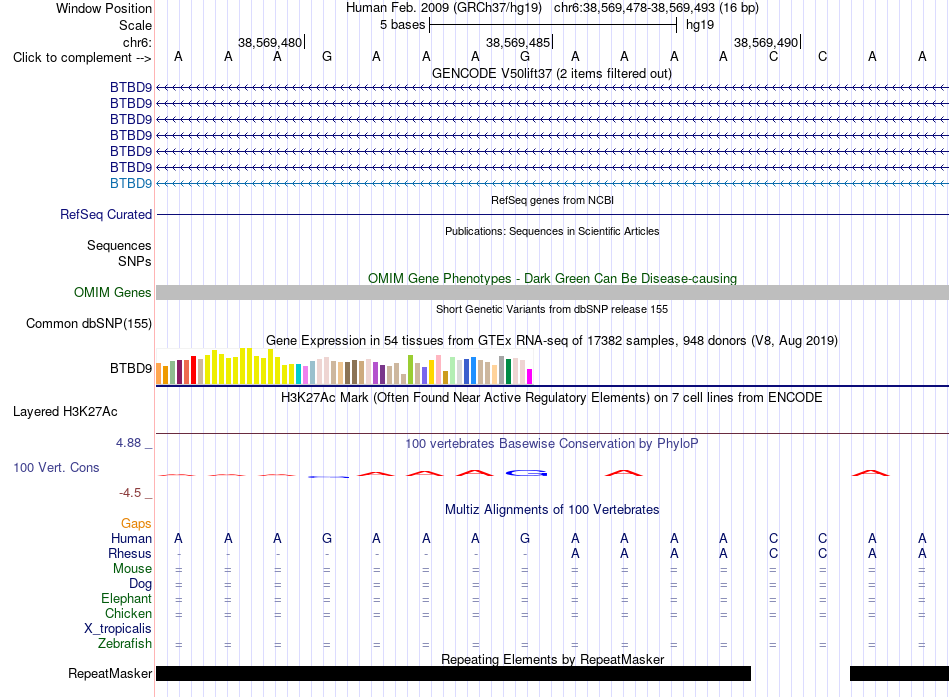Click the 38,569,485 ruler position
This screenshot has width=950, height=697.
518,42
